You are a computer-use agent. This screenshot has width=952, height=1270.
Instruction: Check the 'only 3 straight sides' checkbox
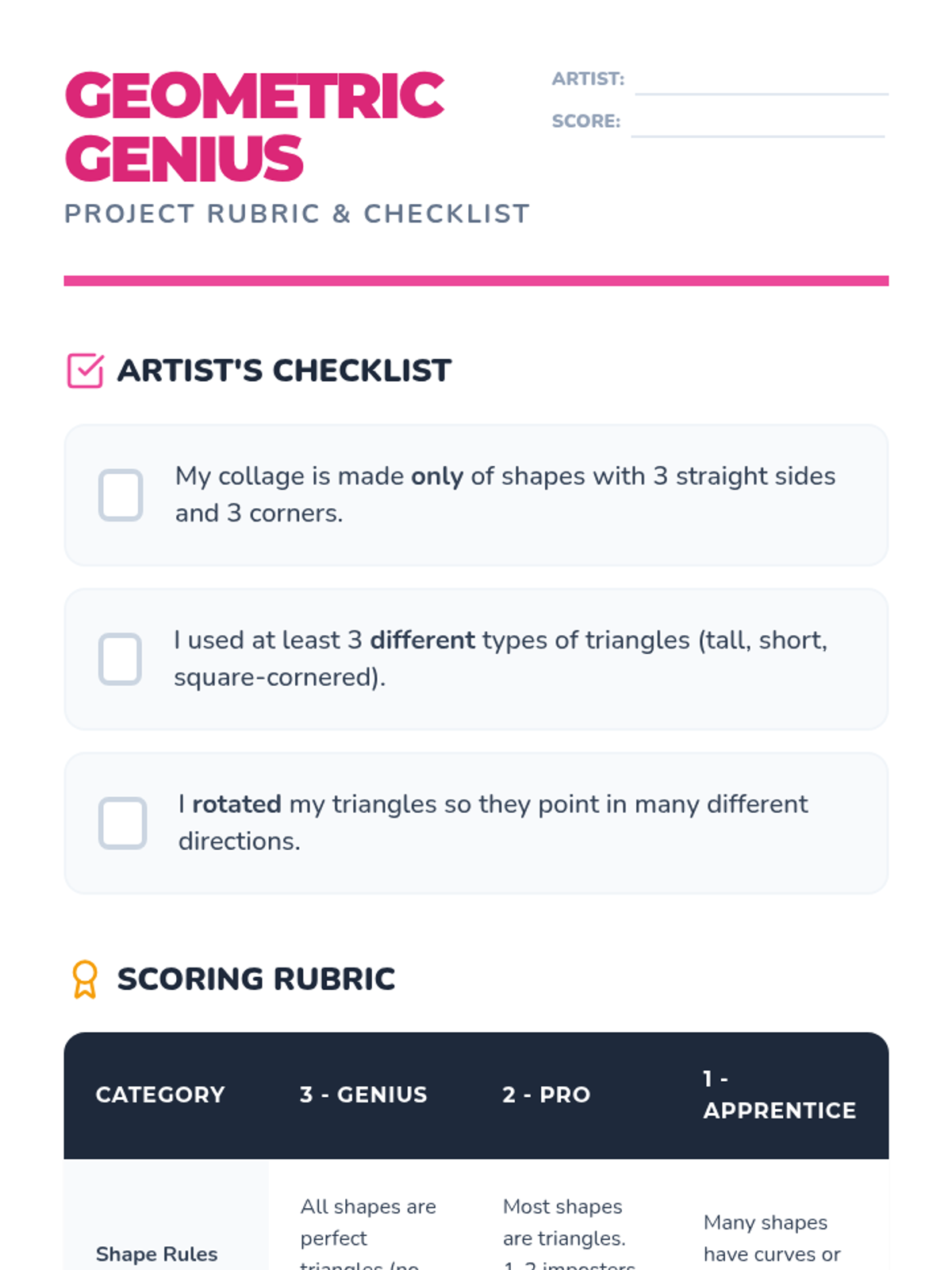(x=121, y=495)
